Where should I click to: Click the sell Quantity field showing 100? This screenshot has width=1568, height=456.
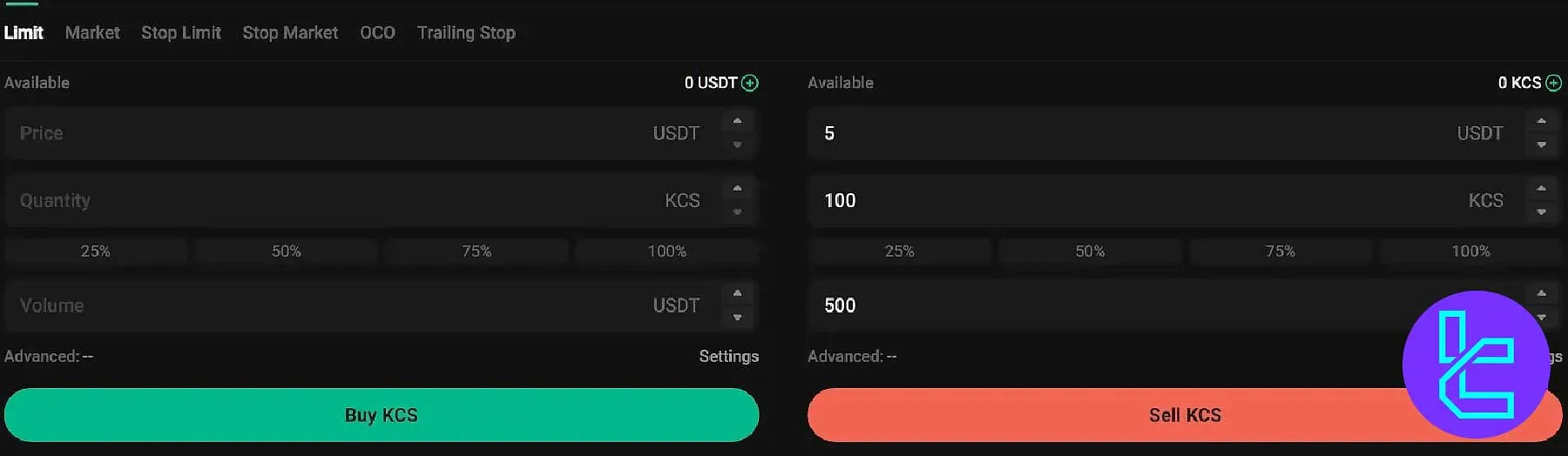click(1132, 201)
